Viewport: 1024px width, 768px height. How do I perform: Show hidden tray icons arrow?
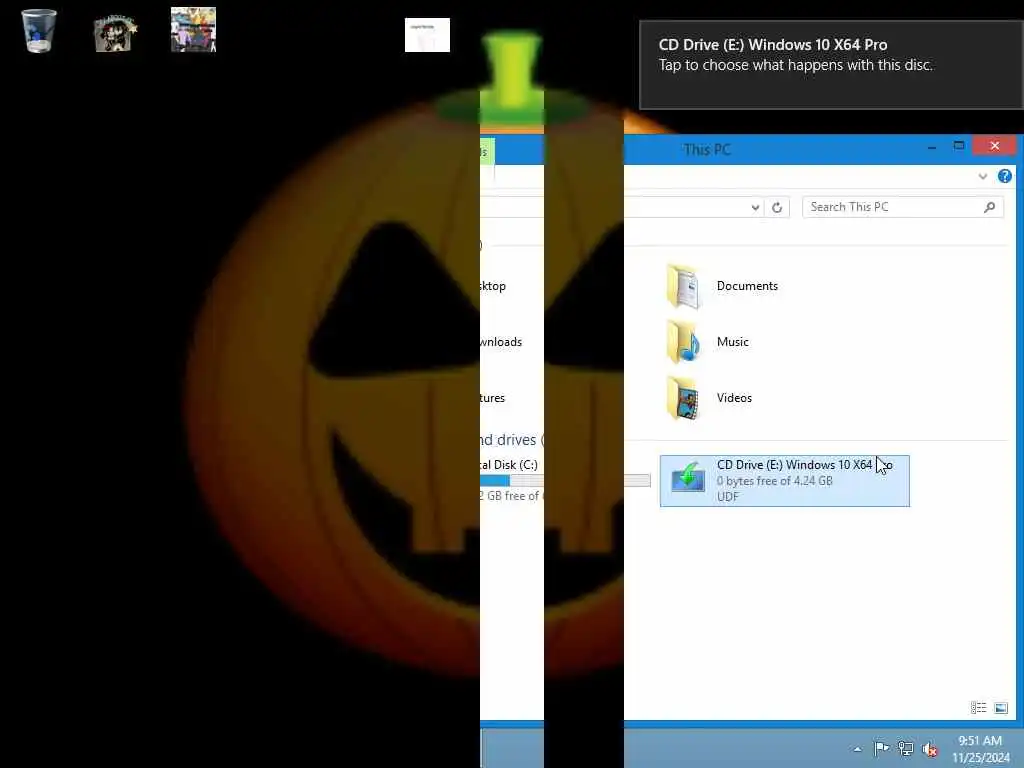(857, 749)
